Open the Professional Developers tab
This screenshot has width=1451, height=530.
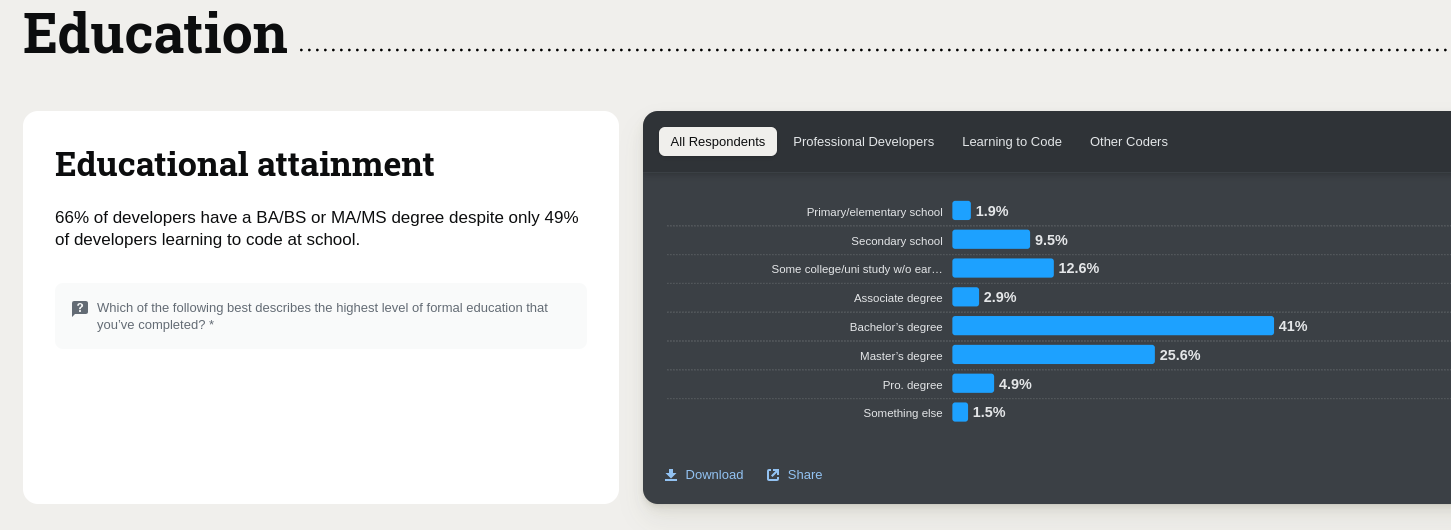pyautogui.click(x=863, y=142)
